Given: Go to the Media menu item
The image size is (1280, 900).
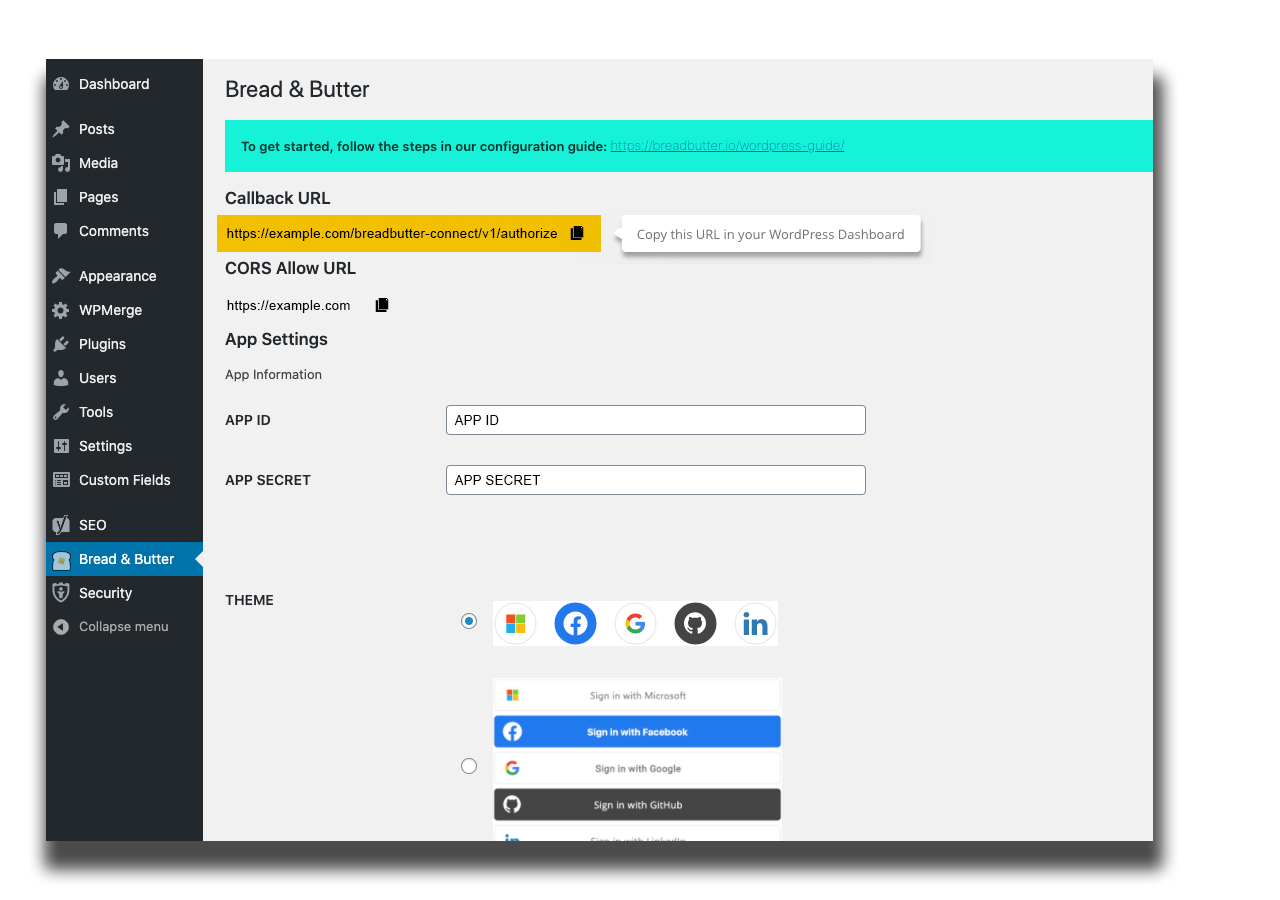Looking at the screenshot, I should pos(124,163).
